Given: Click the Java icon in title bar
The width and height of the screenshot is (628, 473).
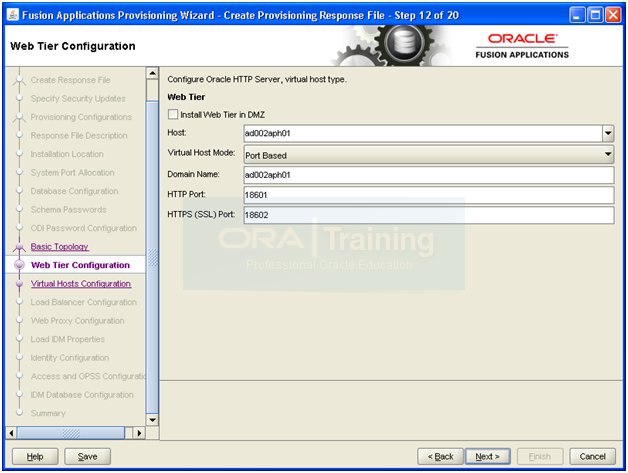Looking at the screenshot, I should pyautogui.click(x=13, y=15).
